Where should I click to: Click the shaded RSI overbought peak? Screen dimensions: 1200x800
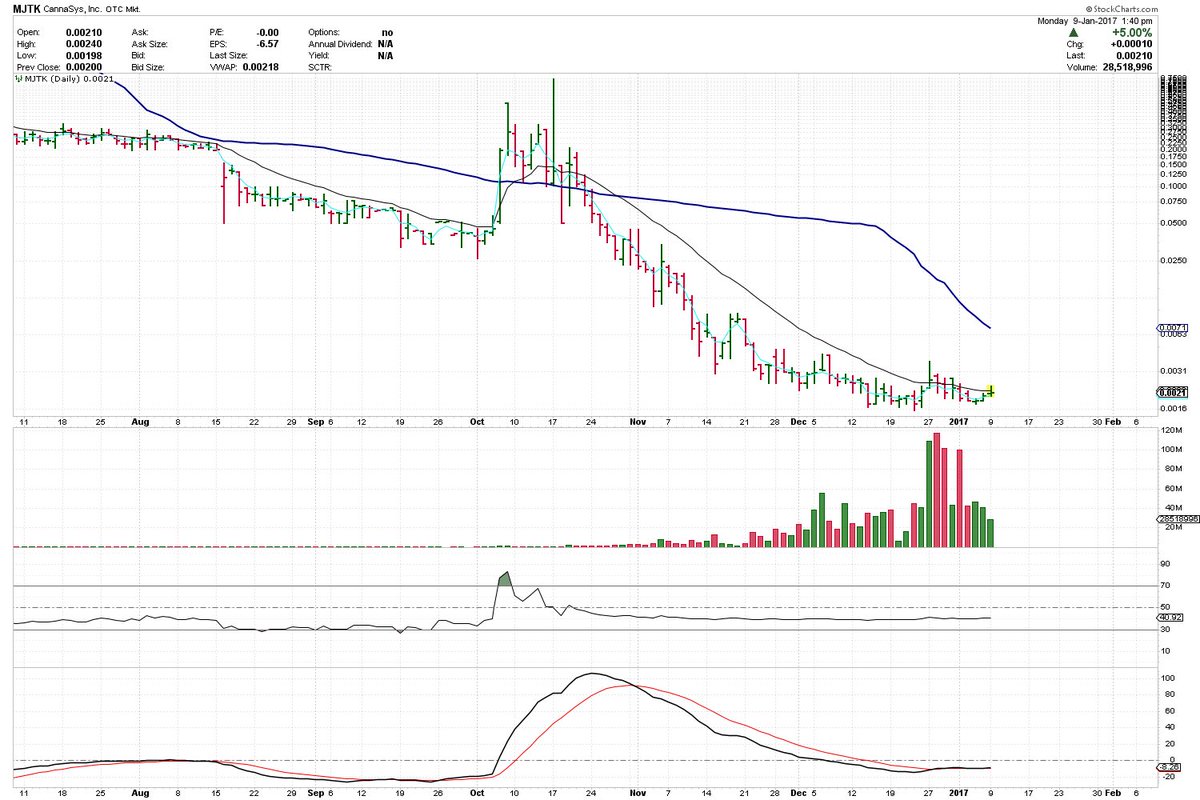point(506,579)
